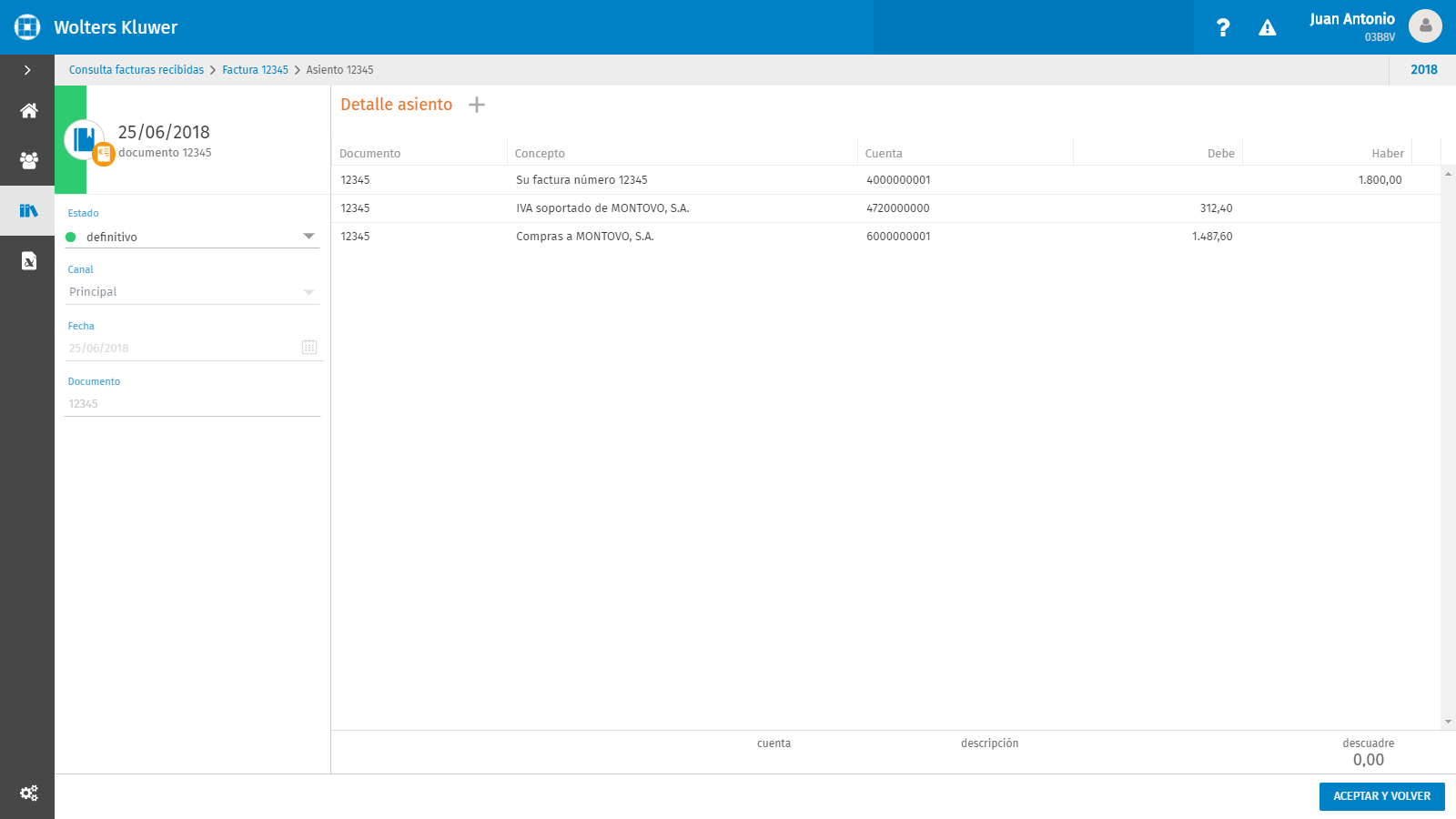Go to Factura 12345 breadcrumb
The image size is (1456, 819).
tap(256, 70)
